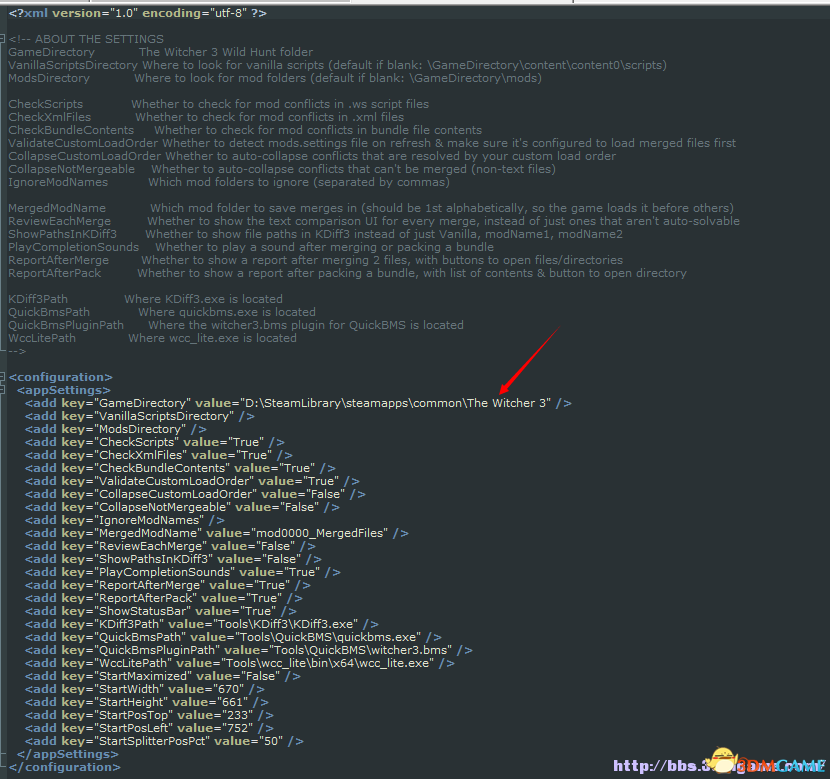Click the StartSplitterPosPct value "50"
The image size is (830, 779).
tap(271, 741)
